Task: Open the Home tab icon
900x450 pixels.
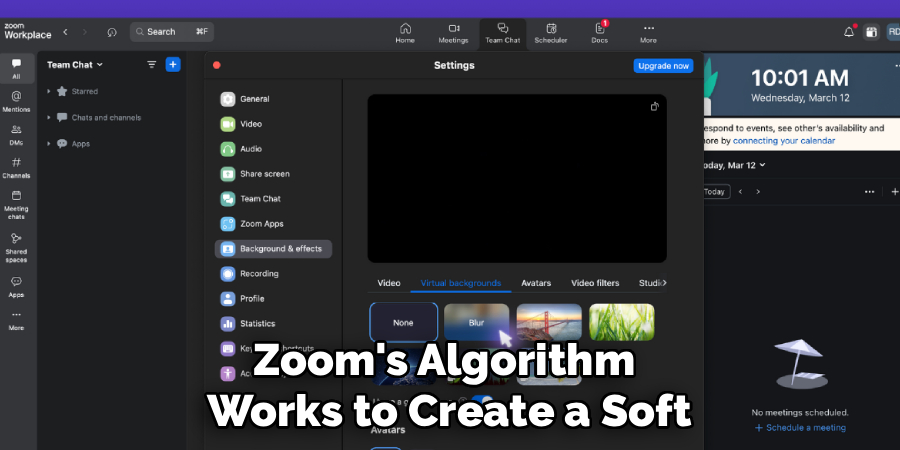Action: 405,28
